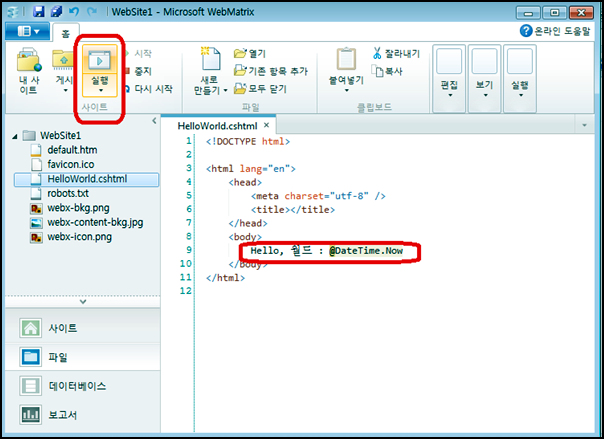The width and height of the screenshot is (604, 439).
Task: Open the collapsed 편집 ribbon group
Action: [x=449, y=79]
